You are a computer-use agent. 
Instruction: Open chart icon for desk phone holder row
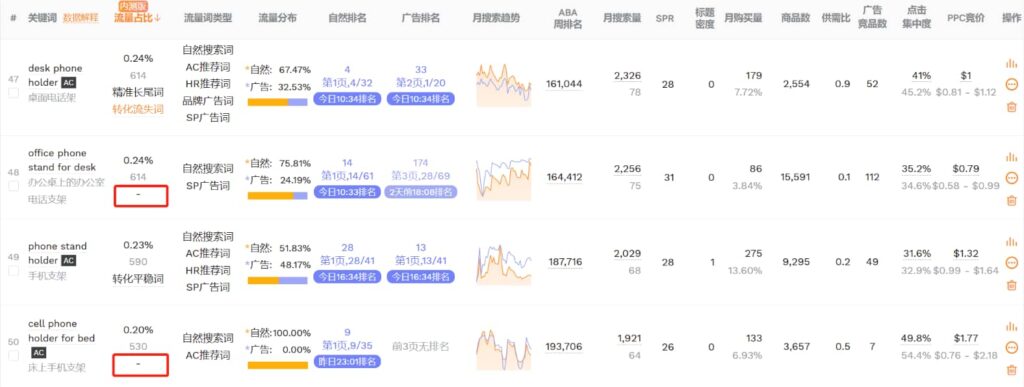(x=1012, y=63)
